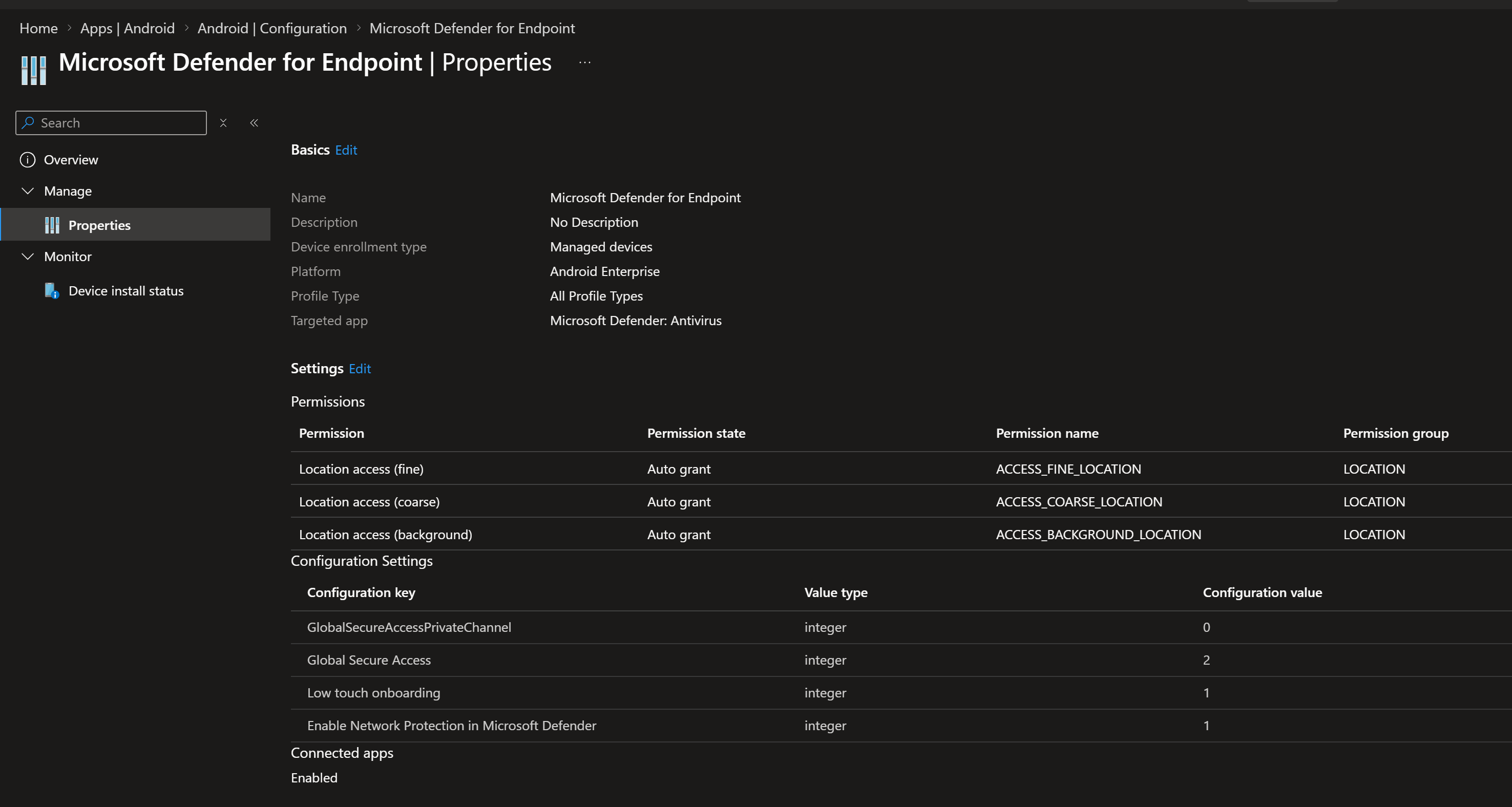The image size is (1512, 807).
Task: Select Low touch onboarding configuration key
Action: pos(373,693)
